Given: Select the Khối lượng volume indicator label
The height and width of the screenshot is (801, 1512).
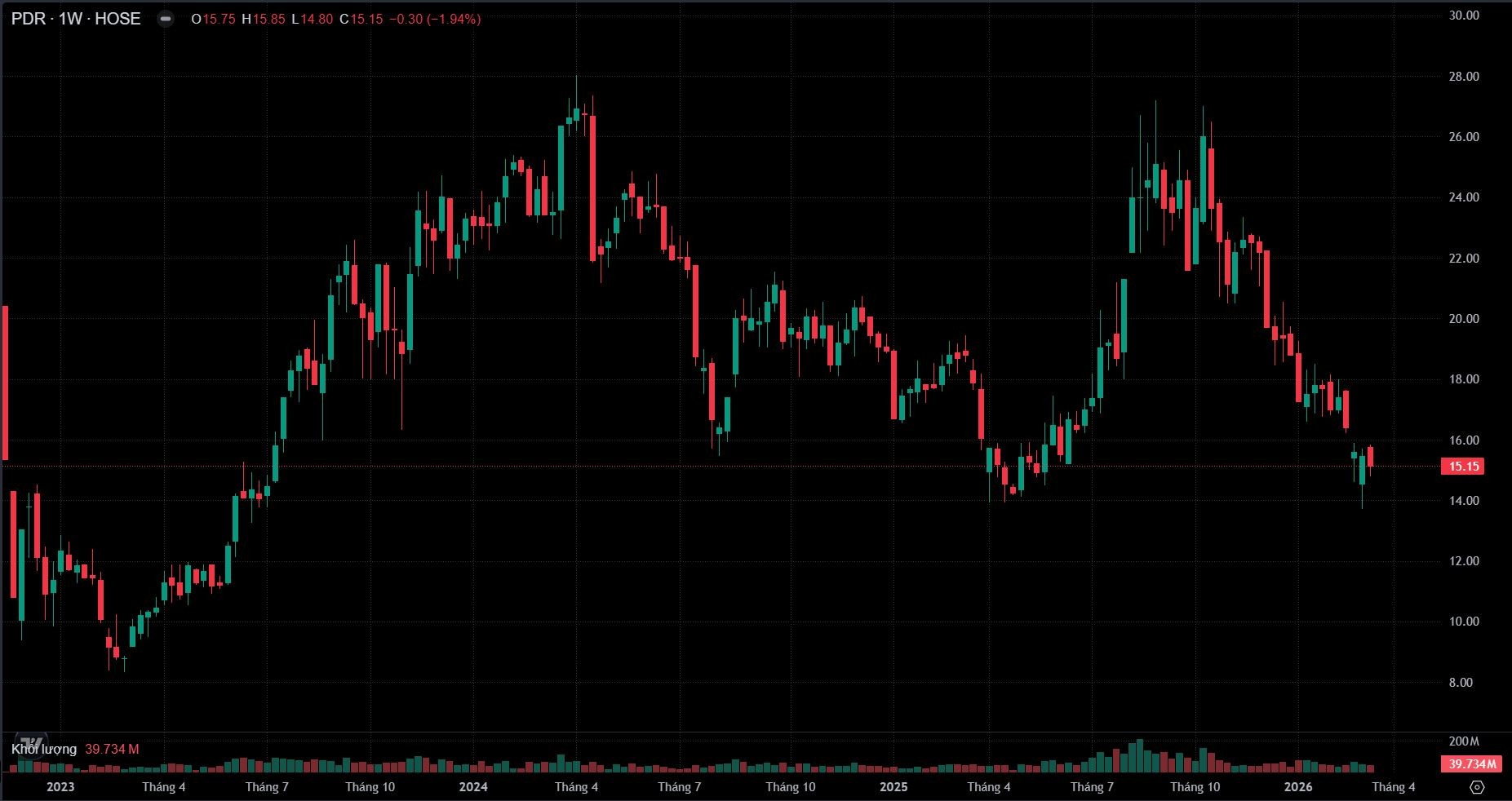Looking at the screenshot, I should (44, 749).
